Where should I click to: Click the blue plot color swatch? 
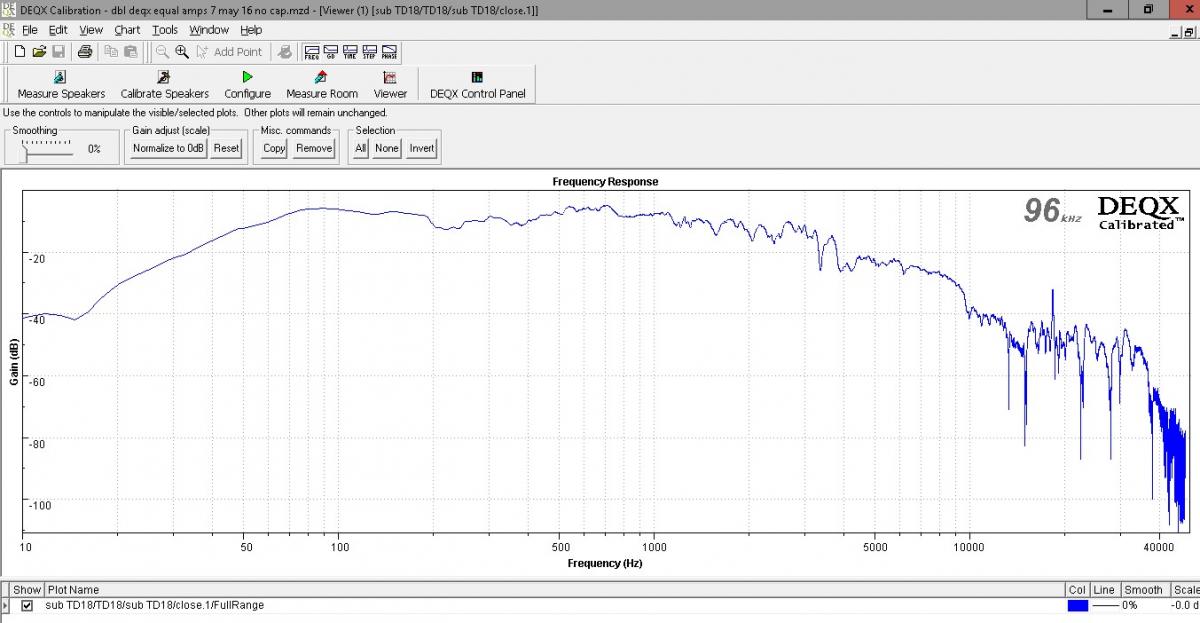click(x=1078, y=606)
